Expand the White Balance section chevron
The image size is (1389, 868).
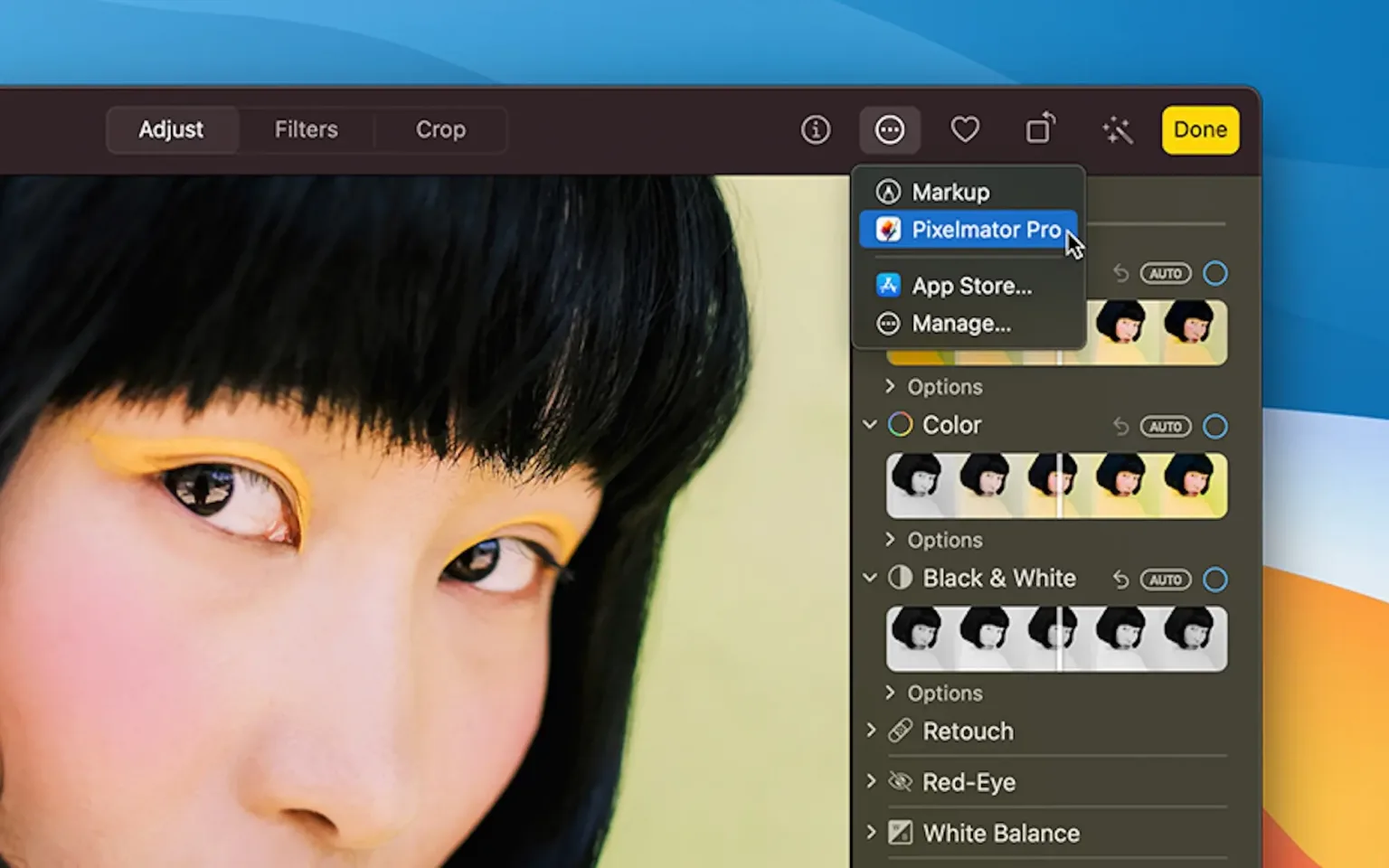pyautogui.click(x=871, y=833)
